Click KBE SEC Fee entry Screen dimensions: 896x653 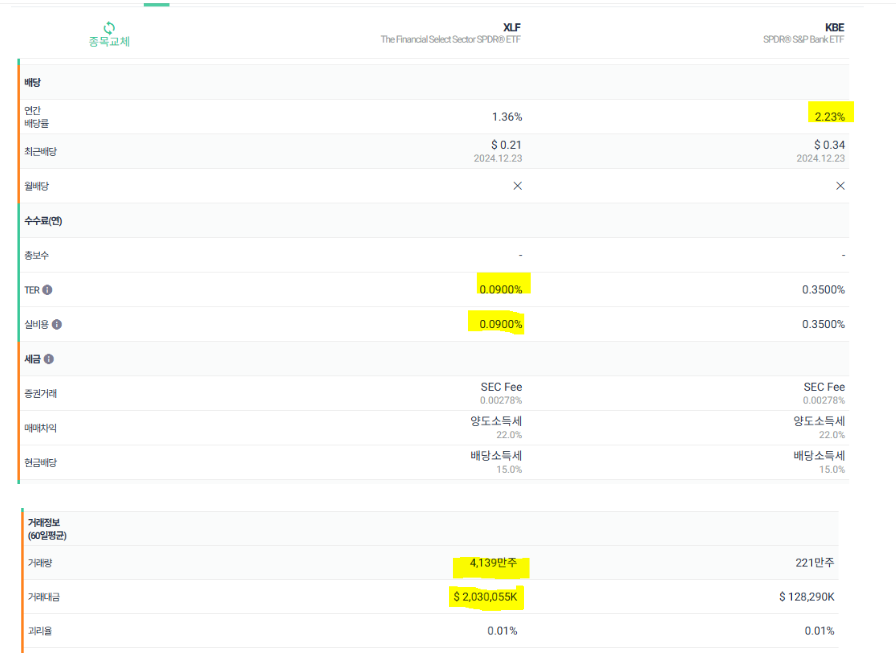(x=824, y=393)
